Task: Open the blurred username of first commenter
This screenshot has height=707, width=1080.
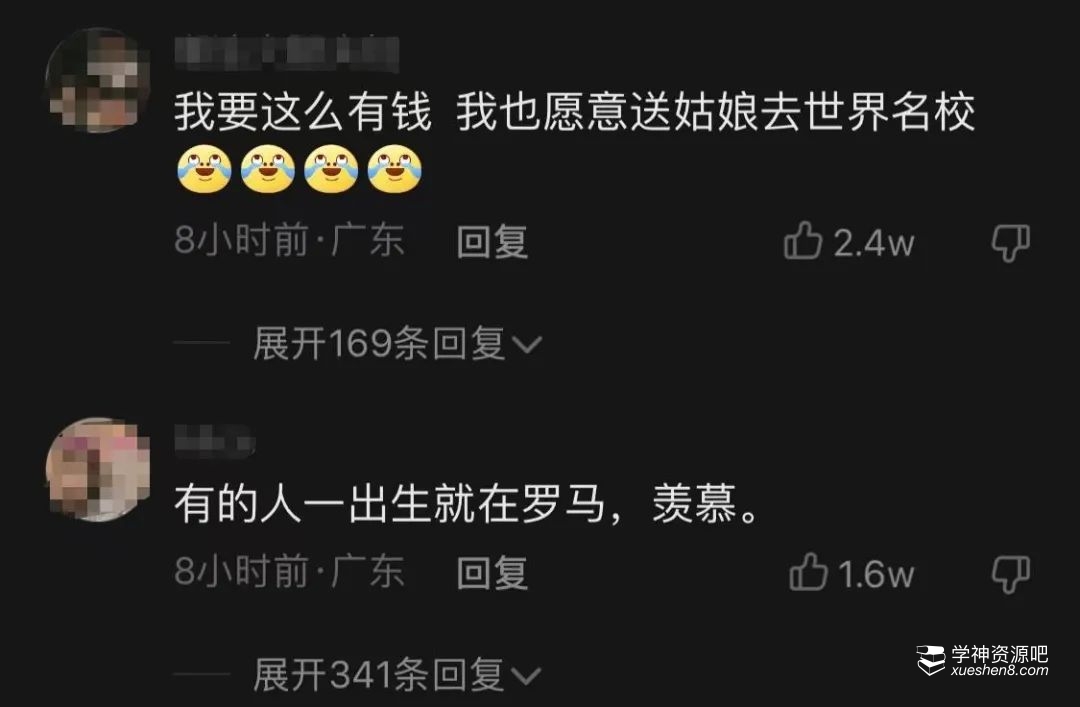Action: click(287, 54)
